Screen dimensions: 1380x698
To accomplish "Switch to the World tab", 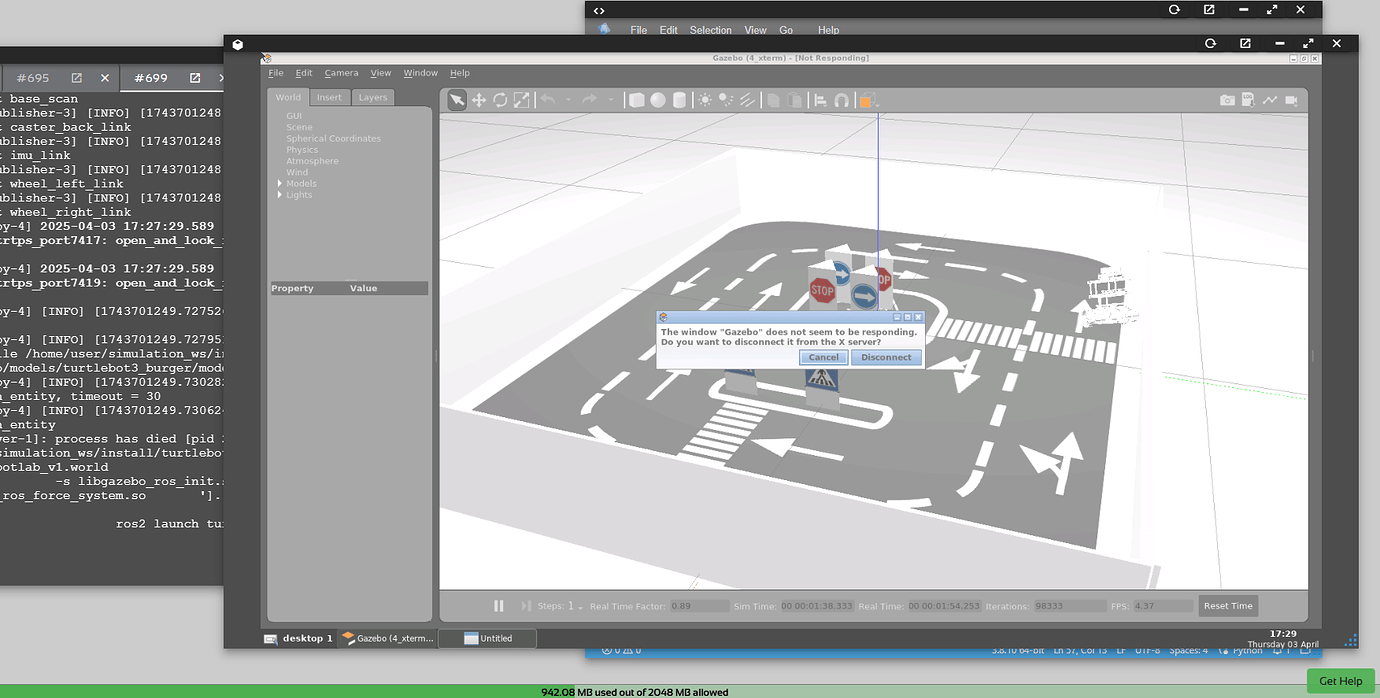I will (x=288, y=97).
